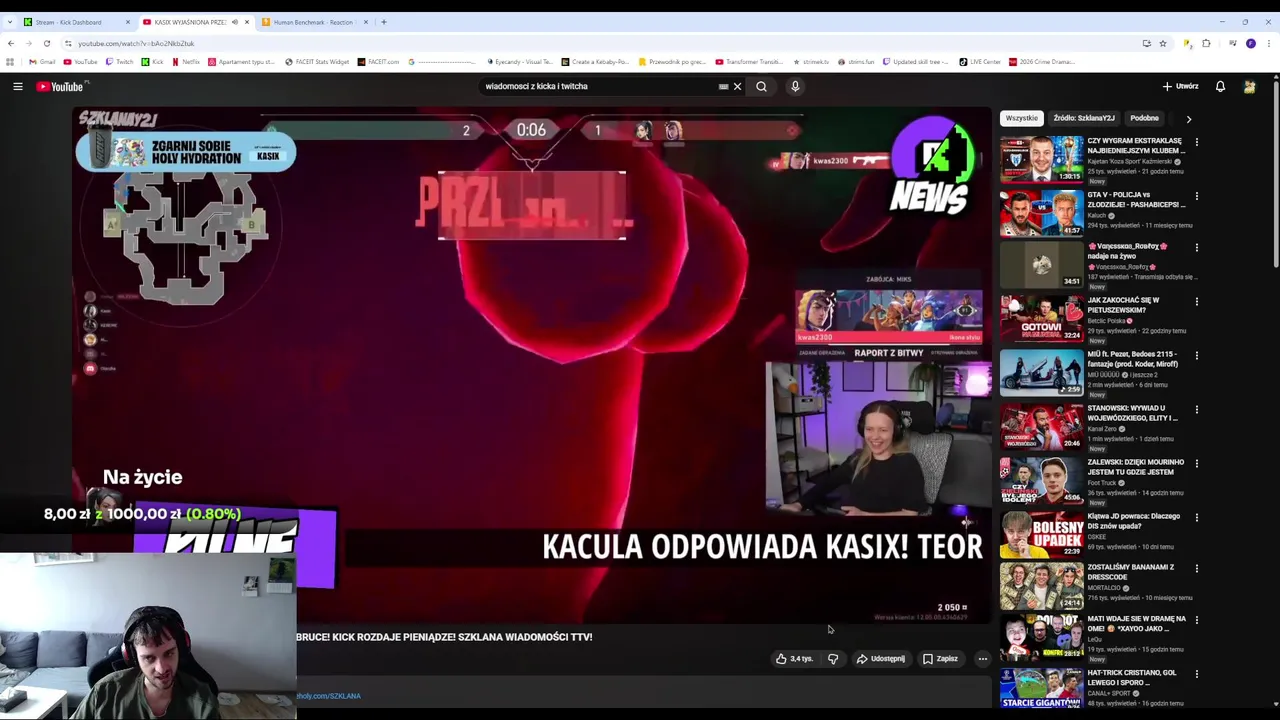Open the Netflix bookmark
This screenshot has height=720, width=1280.
pyautogui.click(x=185, y=62)
